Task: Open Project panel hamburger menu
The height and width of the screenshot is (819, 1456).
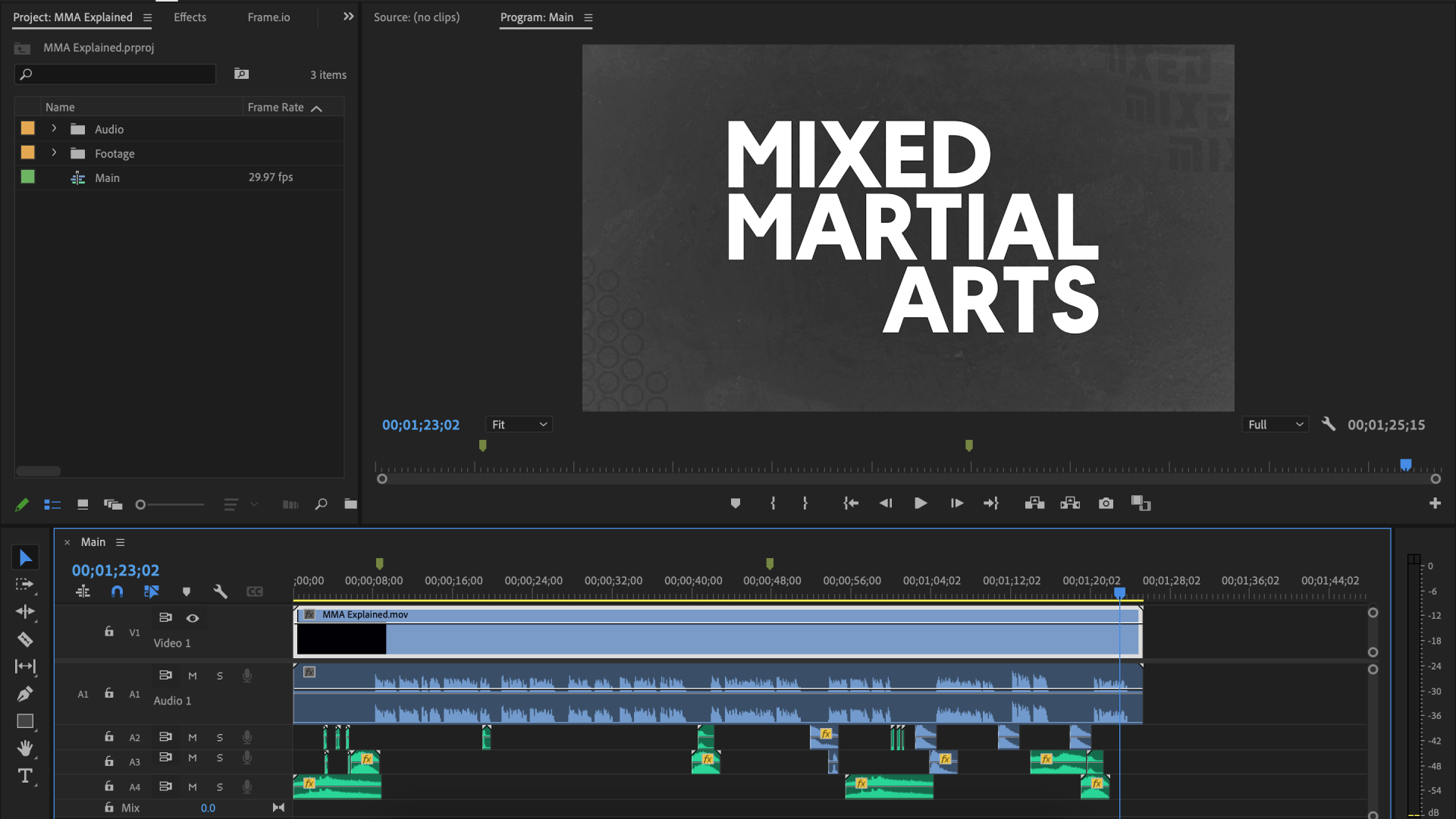Action: (148, 17)
